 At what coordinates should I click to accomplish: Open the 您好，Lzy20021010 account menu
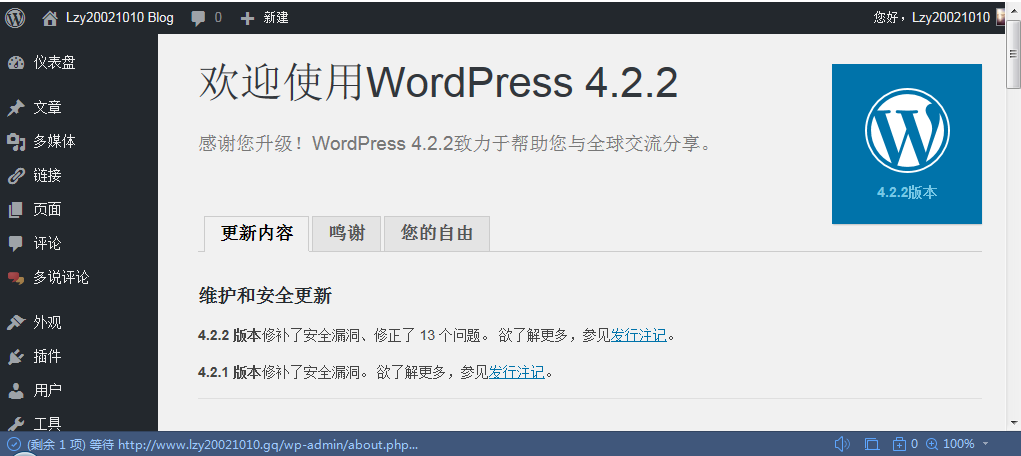click(x=931, y=18)
